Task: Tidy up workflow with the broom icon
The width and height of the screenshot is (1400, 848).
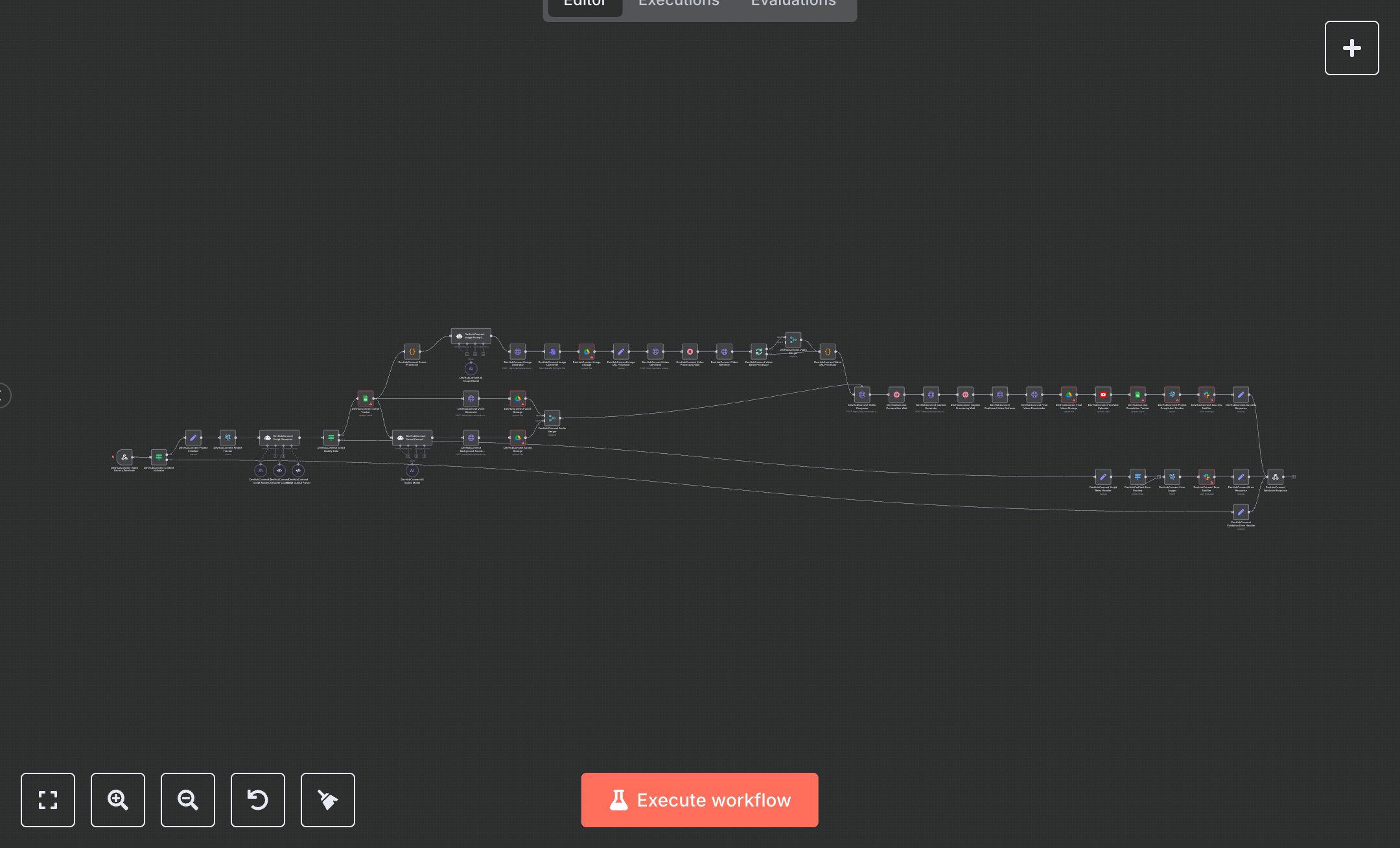Action: tap(327, 800)
